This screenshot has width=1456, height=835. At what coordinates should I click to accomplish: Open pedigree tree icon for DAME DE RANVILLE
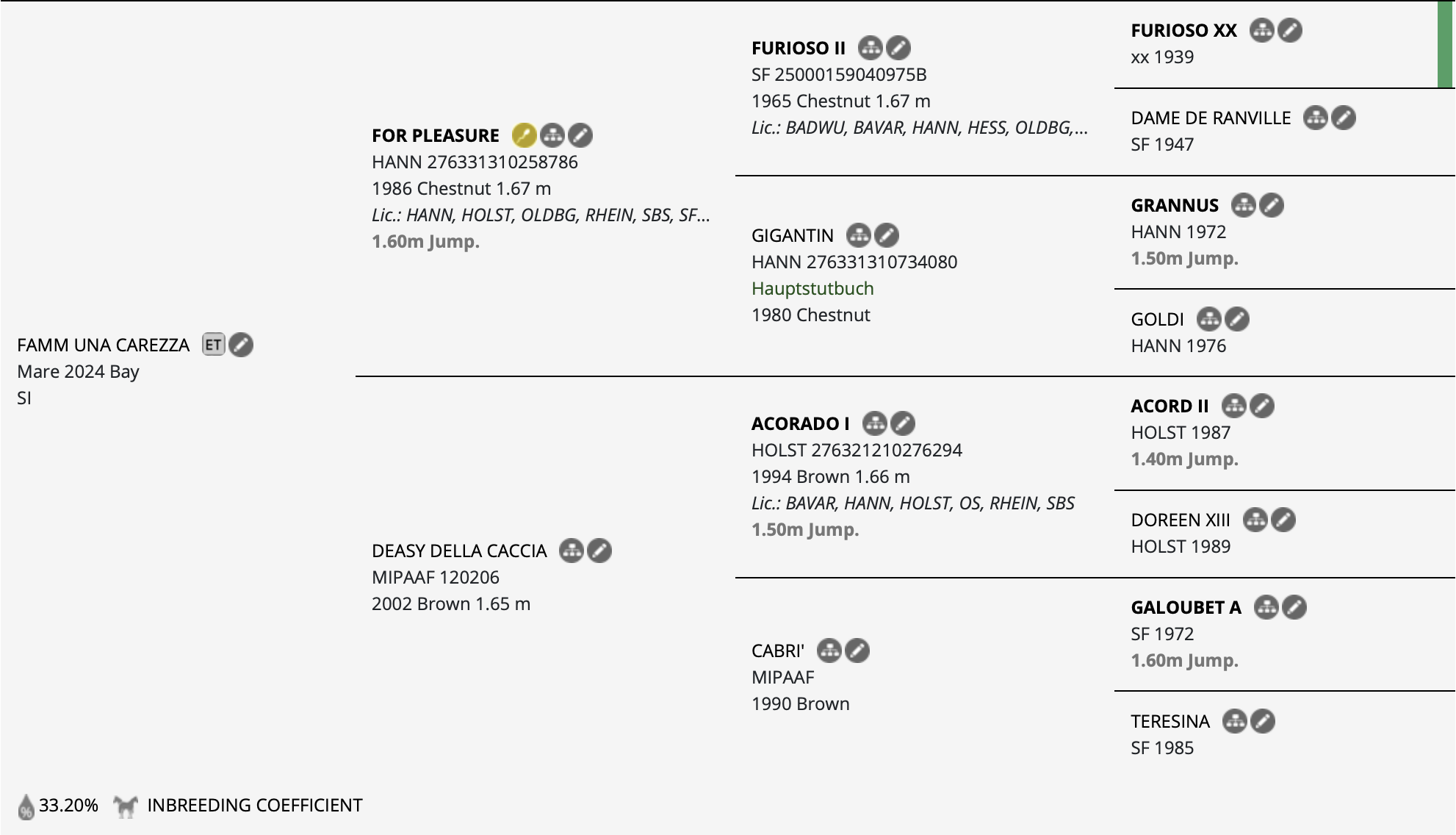pyautogui.click(x=1316, y=118)
